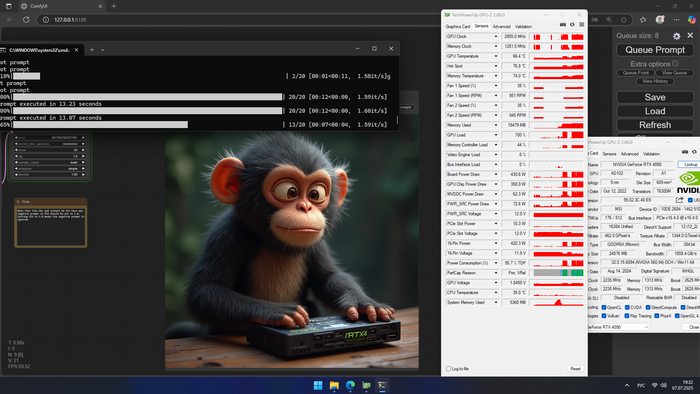The height and width of the screenshot is (394, 700).
Task: Click the NVIDIA logo in GPU-Z
Action: pos(688,182)
